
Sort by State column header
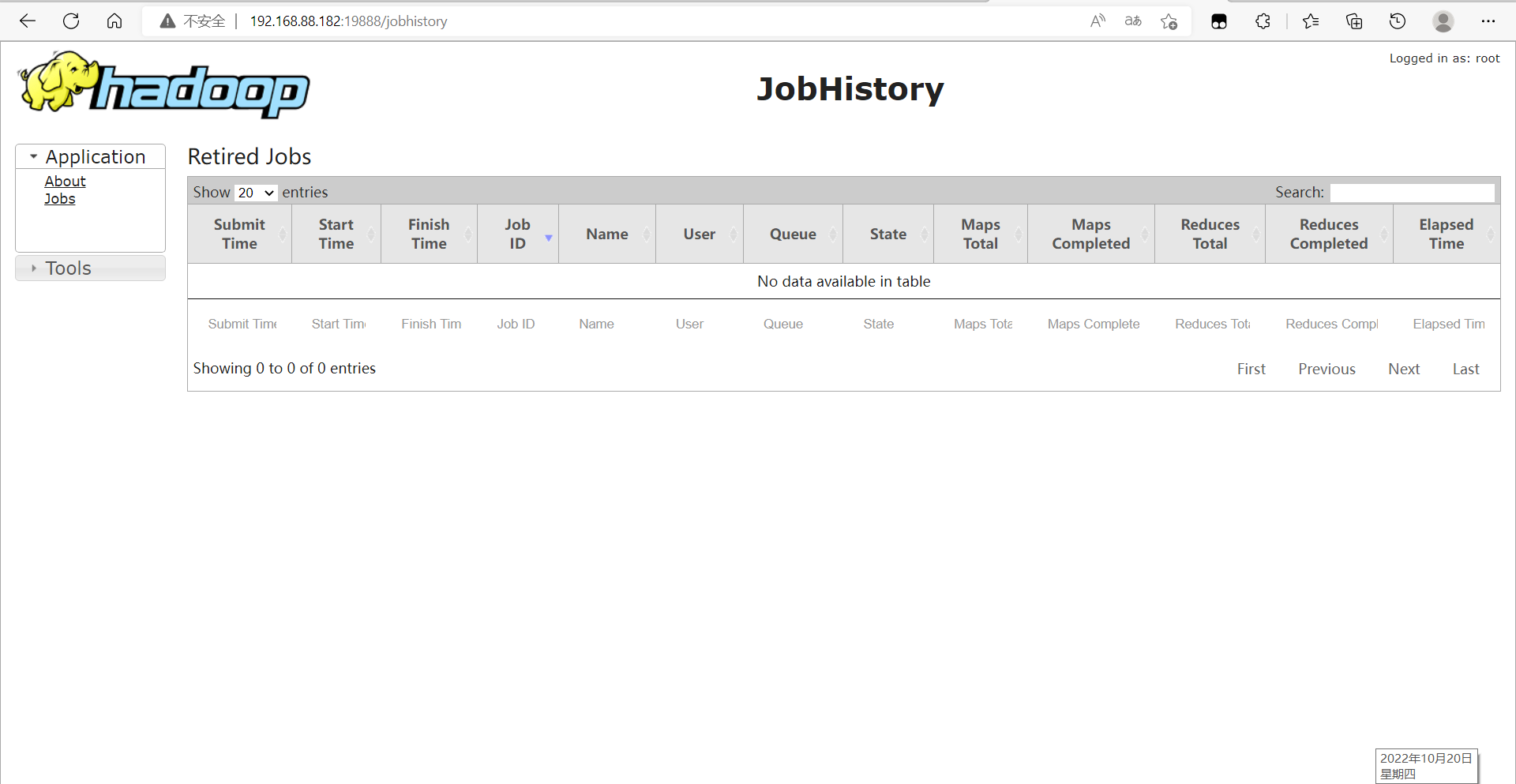[x=888, y=234]
